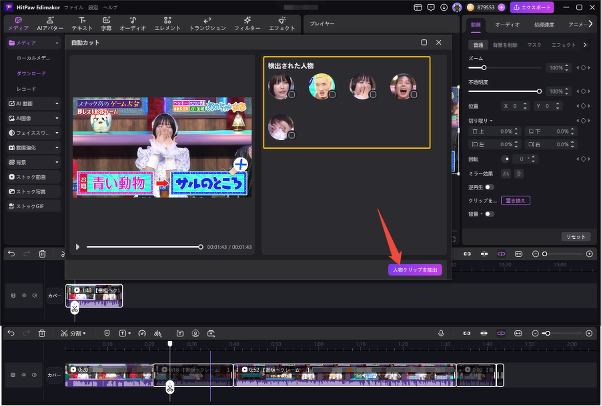Viewport: 602px width, 406px height.
Task: Click the エクスポート export button
Action: point(532,7)
